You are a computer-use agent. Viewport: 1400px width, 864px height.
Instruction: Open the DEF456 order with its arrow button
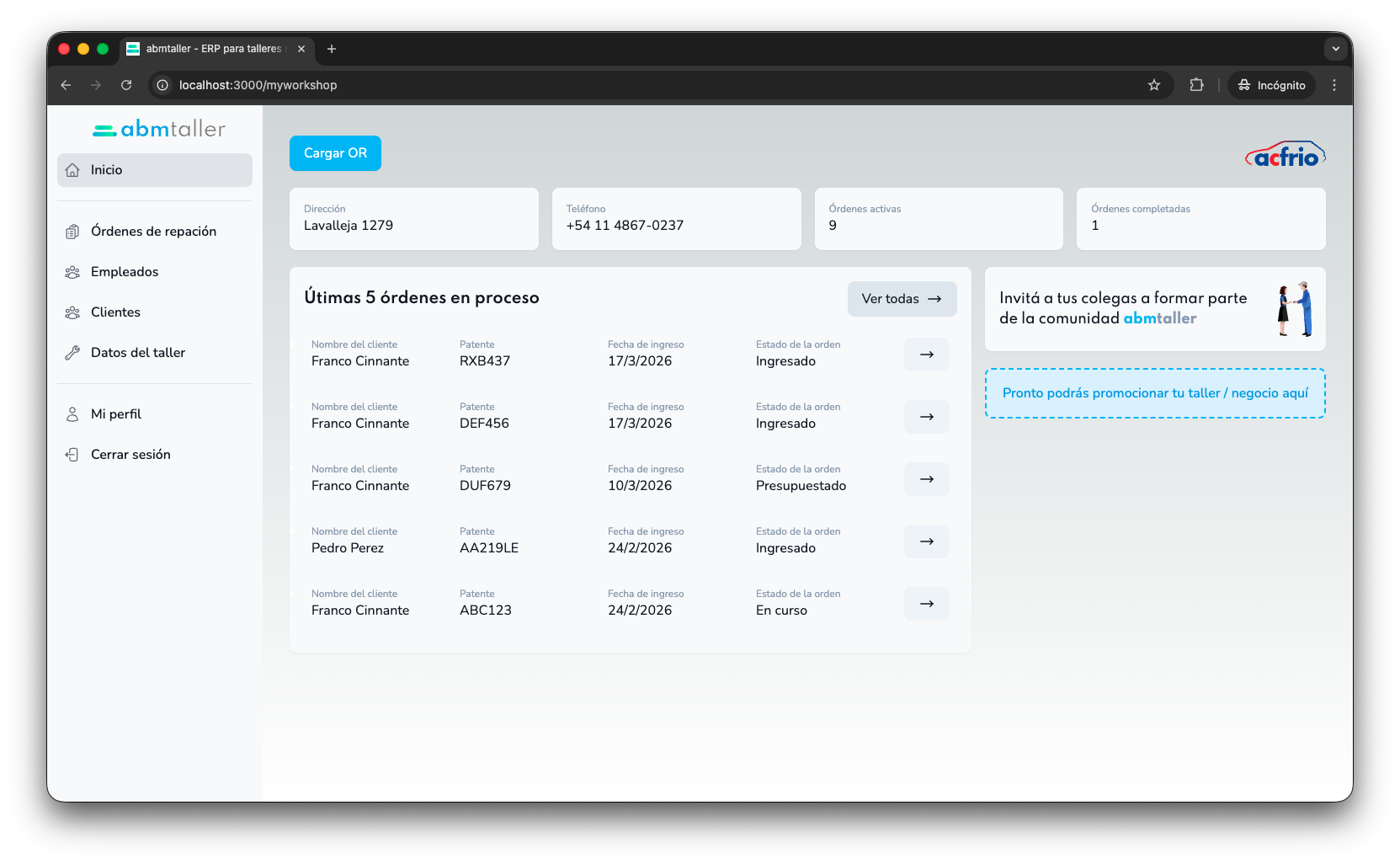pyautogui.click(x=926, y=417)
